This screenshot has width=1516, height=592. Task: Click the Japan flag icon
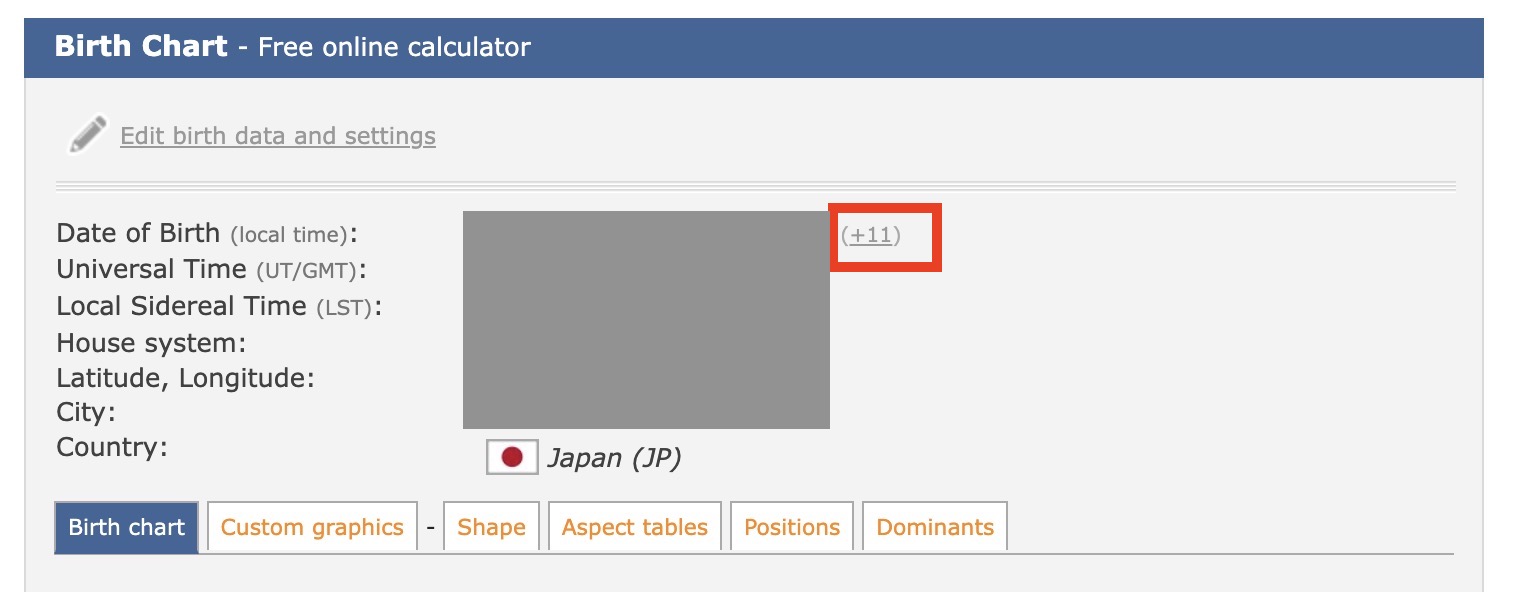(512, 458)
